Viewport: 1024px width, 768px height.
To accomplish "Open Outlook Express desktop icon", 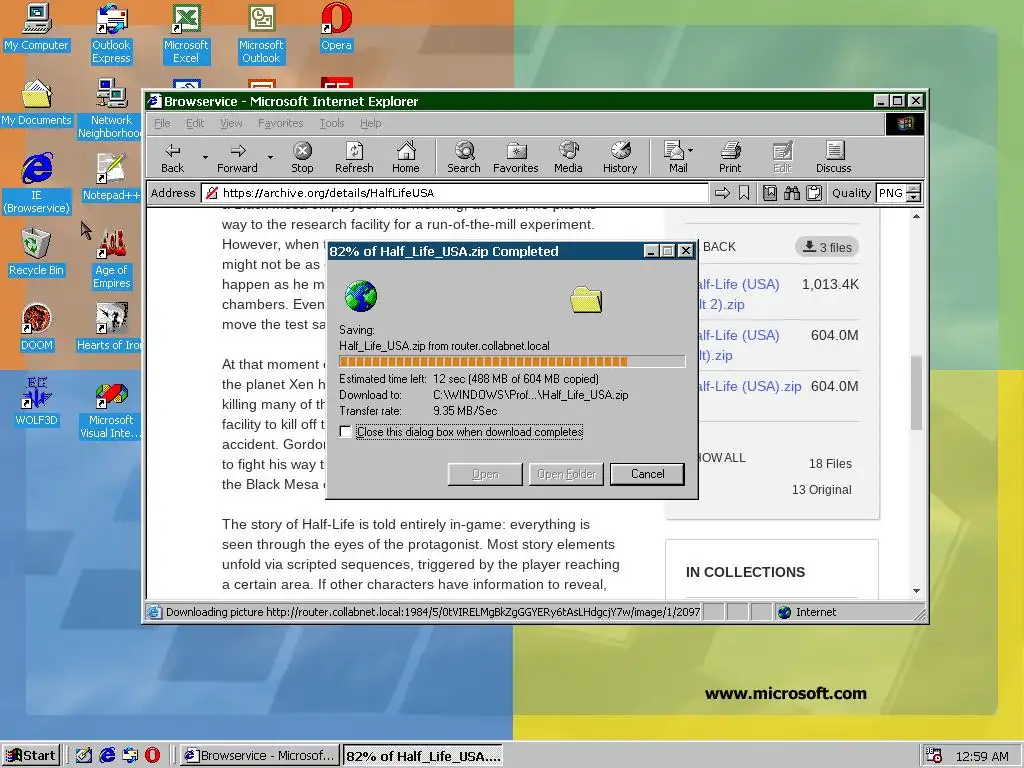I will pos(111,34).
